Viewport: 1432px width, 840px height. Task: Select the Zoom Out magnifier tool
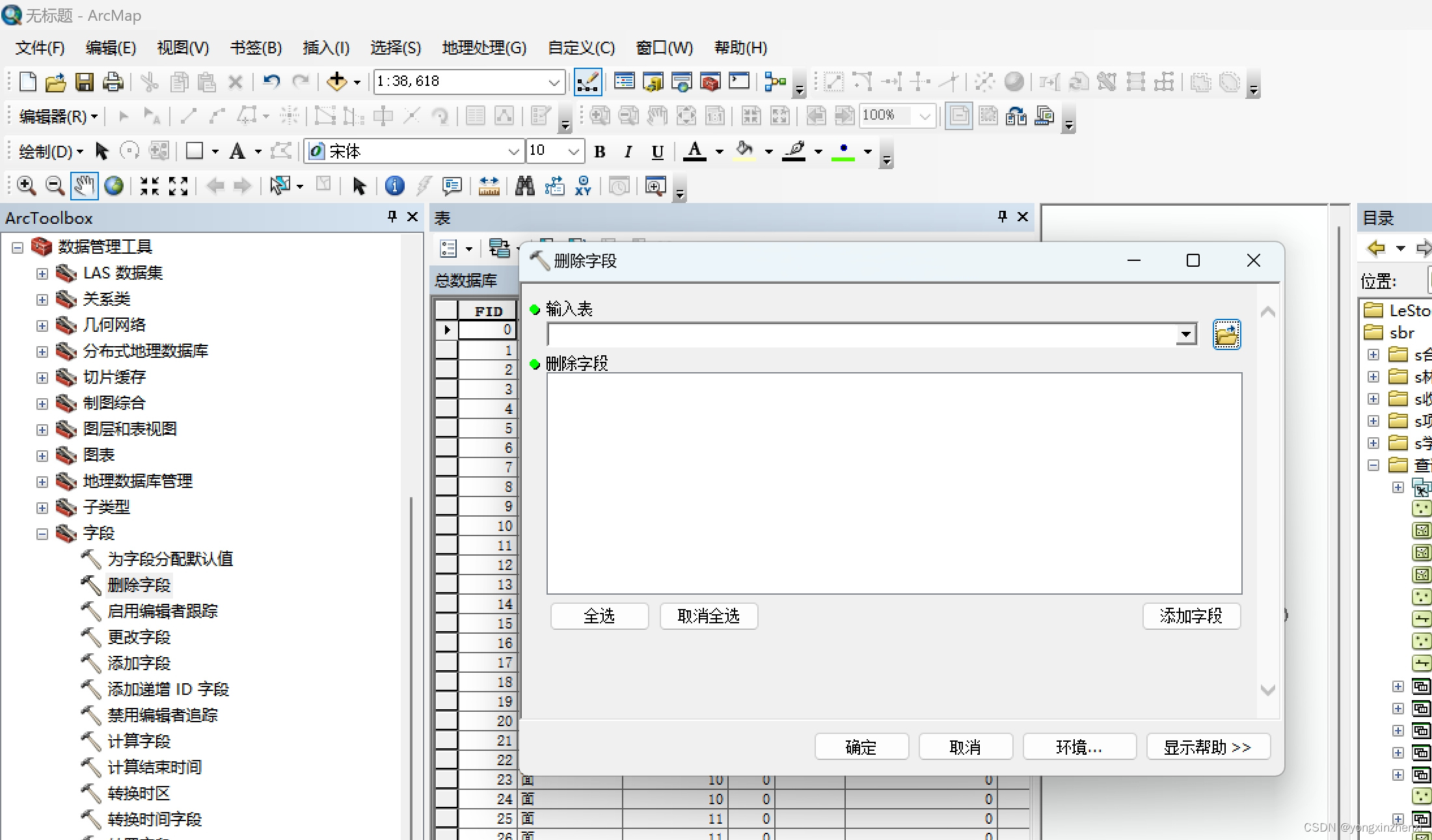point(55,186)
